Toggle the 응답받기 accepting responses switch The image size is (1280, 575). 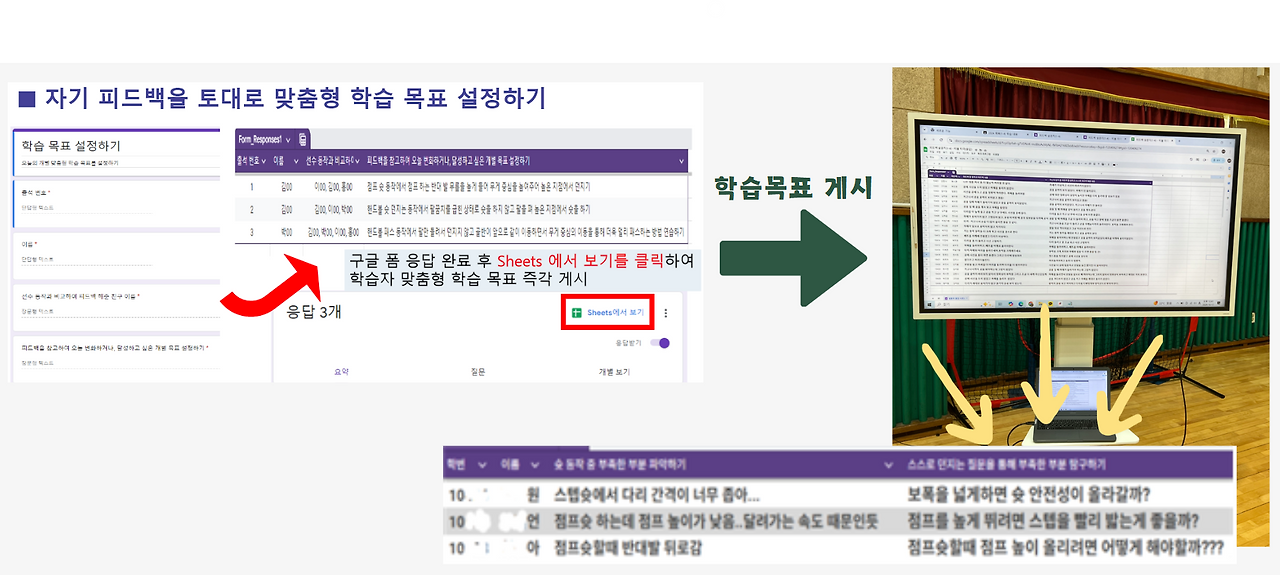pos(659,343)
